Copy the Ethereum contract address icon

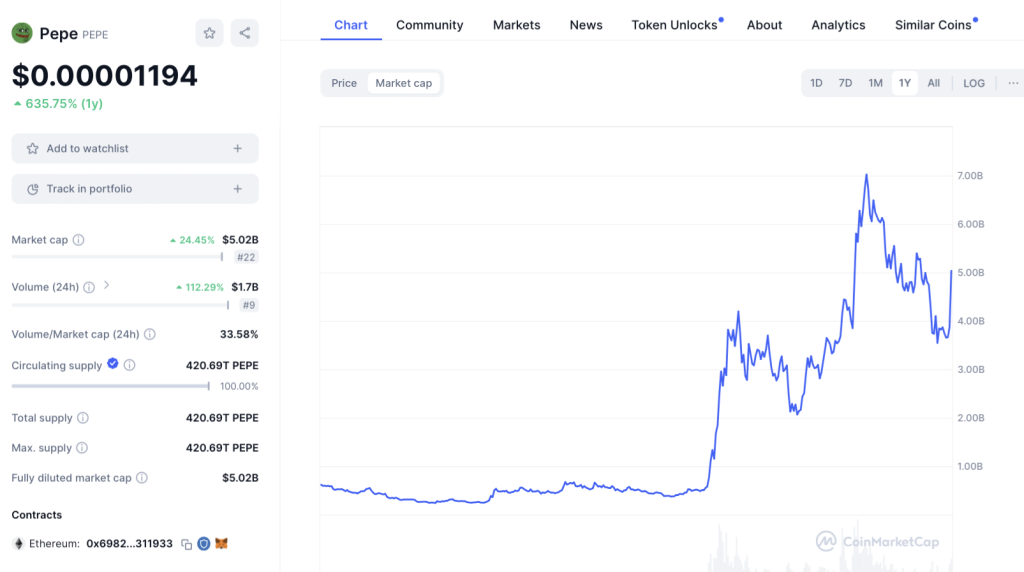[186, 544]
